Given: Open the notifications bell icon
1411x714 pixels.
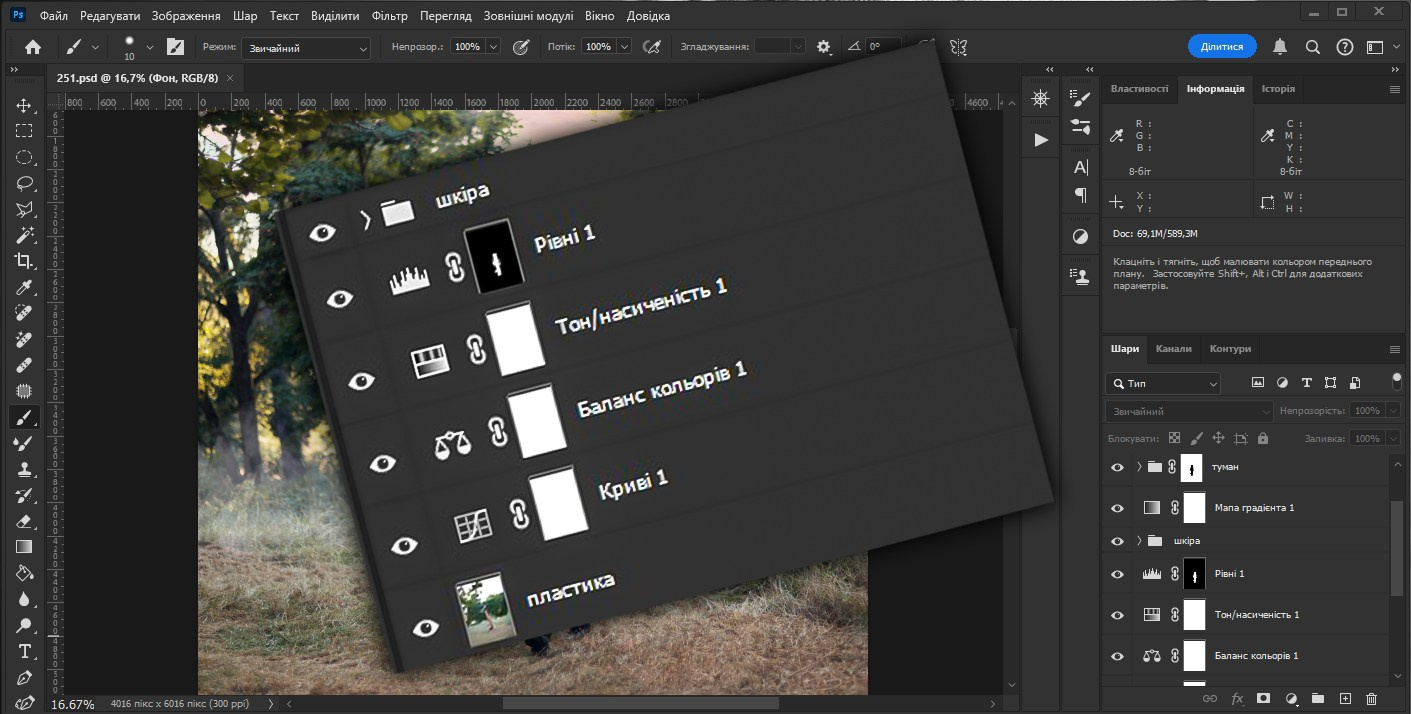Looking at the screenshot, I should tap(1279, 47).
